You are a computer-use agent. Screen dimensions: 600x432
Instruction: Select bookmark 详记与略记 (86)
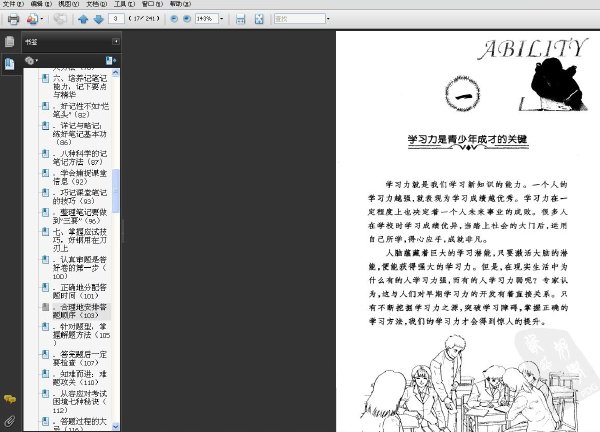[x=80, y=134]
